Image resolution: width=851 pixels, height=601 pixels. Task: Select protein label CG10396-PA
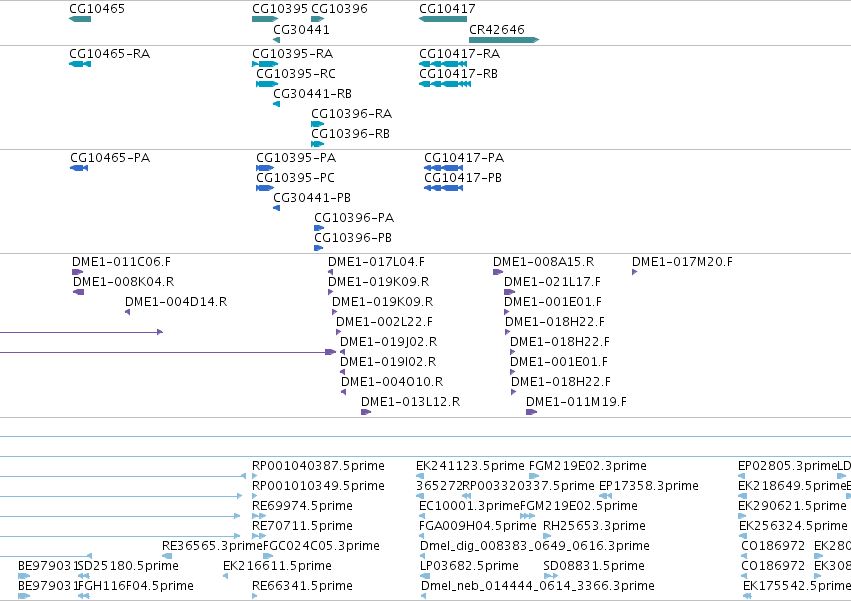354,218
